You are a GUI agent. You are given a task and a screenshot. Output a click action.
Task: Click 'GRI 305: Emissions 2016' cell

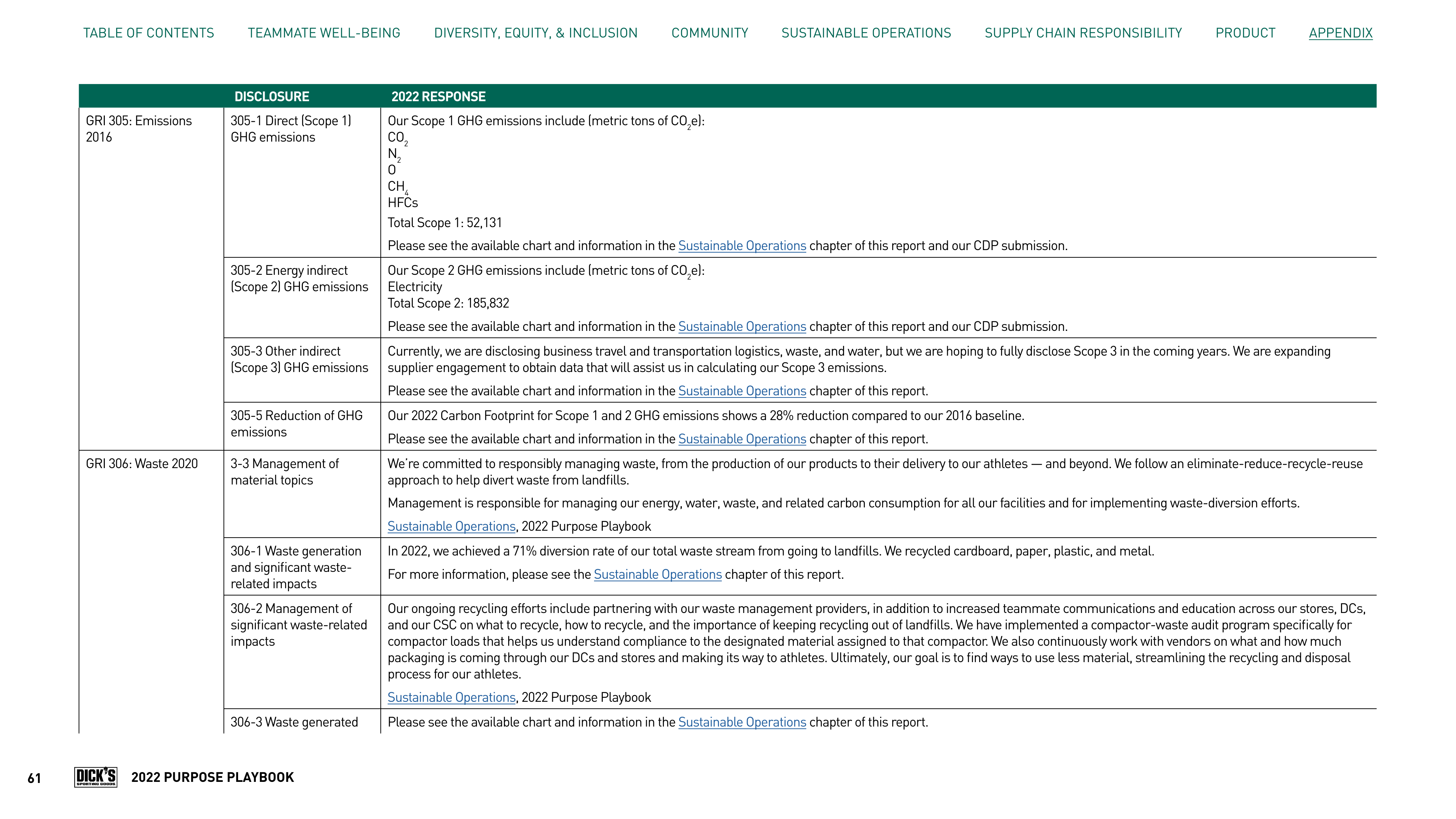coord(151,279)
